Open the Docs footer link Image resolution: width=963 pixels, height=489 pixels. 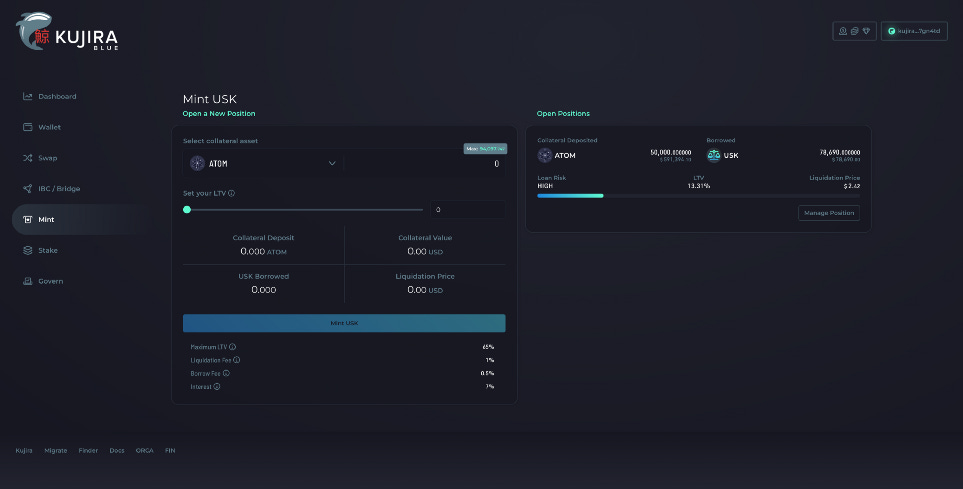click(117, 450)
